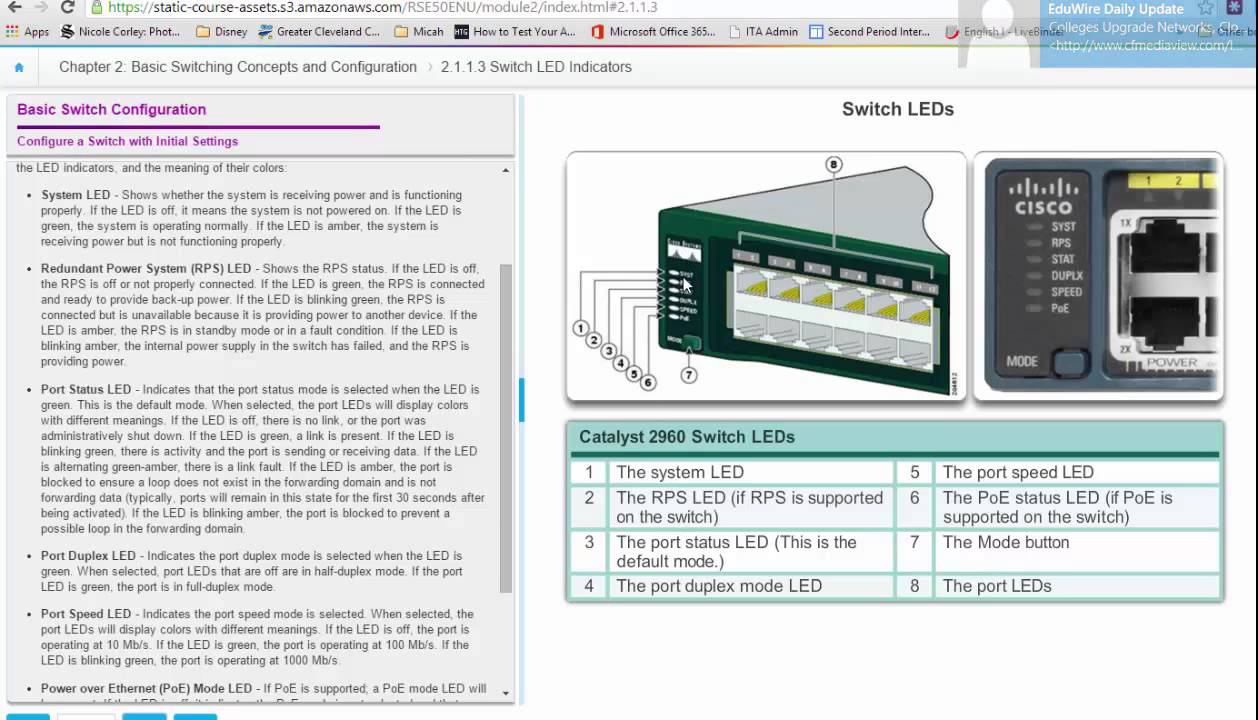Viewport: 1258px width, 720px height.
Task: Click the text panel's vertical scrollbar thumb
Action: click(x=505, y=428)
